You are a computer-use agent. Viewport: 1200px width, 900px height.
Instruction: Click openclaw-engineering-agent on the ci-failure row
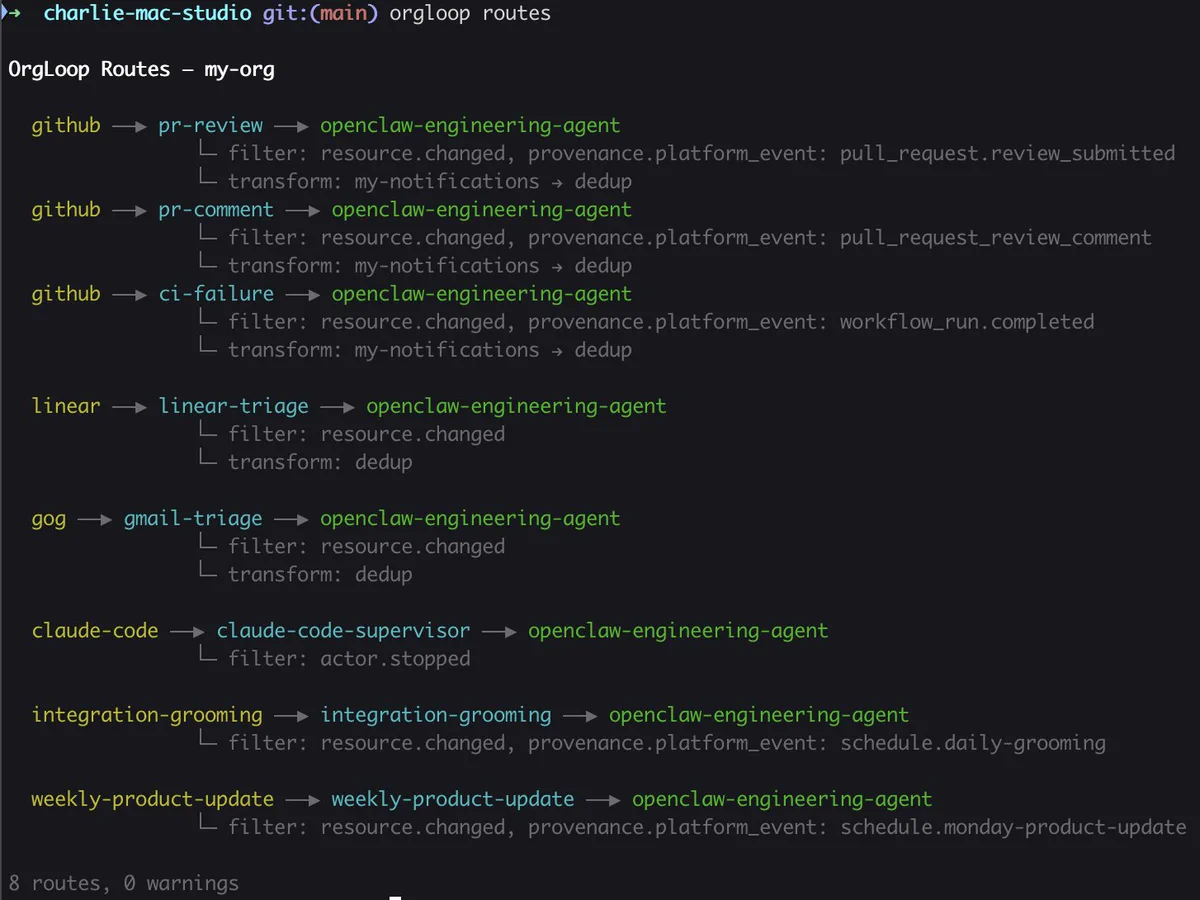482,294
